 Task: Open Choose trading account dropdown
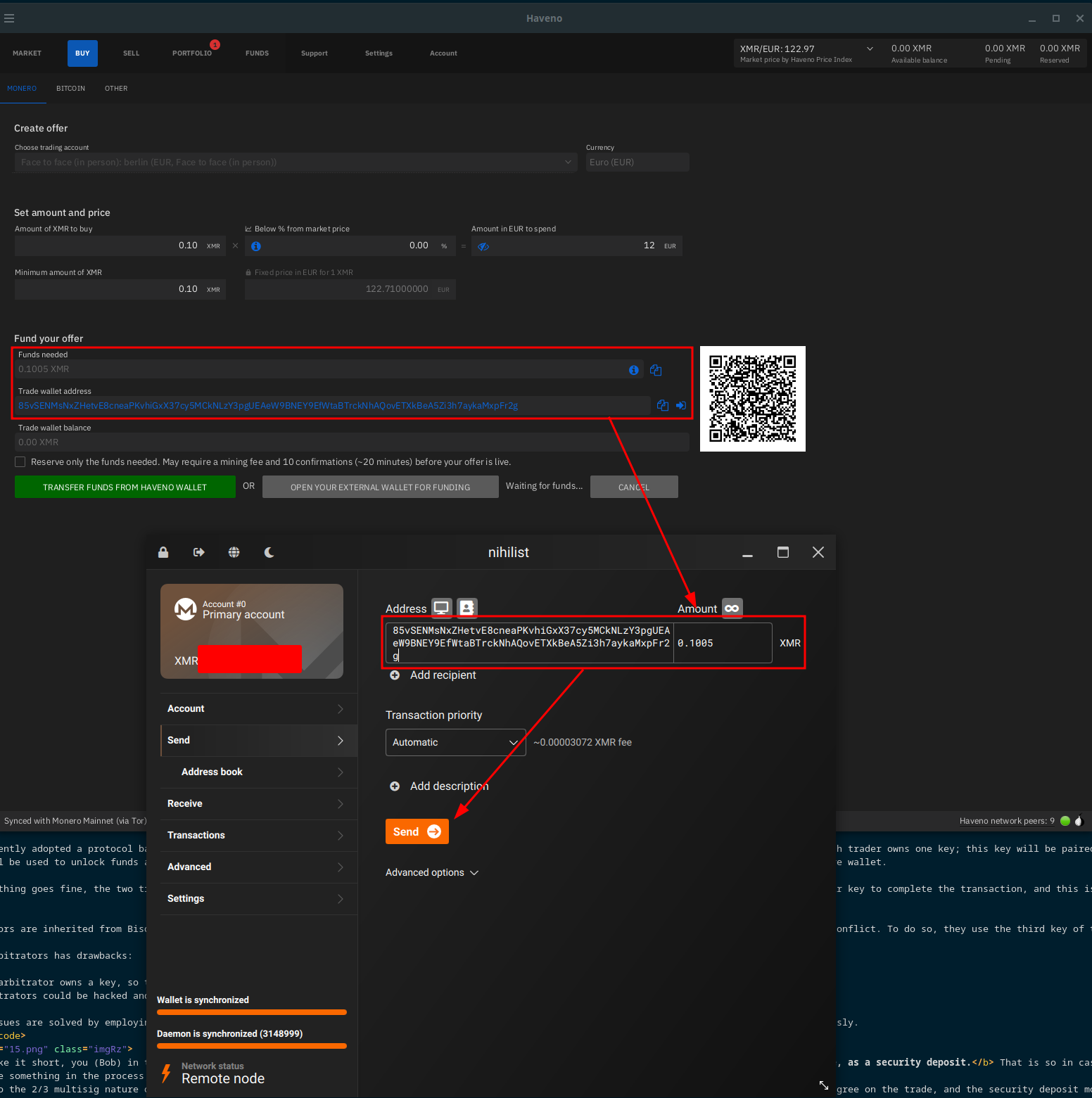pos(296,162)
